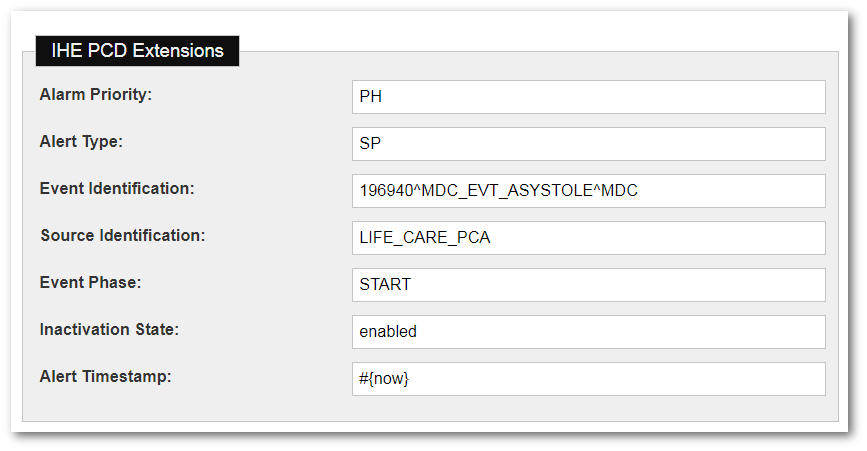Select the Event Identification input field

click(588, 191)
